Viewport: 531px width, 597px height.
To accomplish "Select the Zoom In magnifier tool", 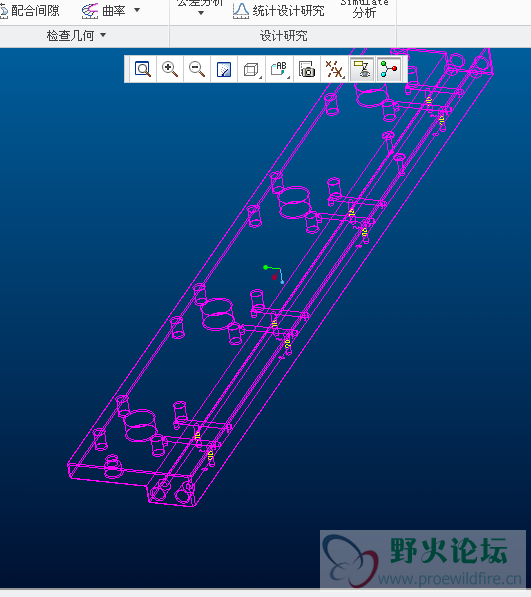I will coord(170,69).
